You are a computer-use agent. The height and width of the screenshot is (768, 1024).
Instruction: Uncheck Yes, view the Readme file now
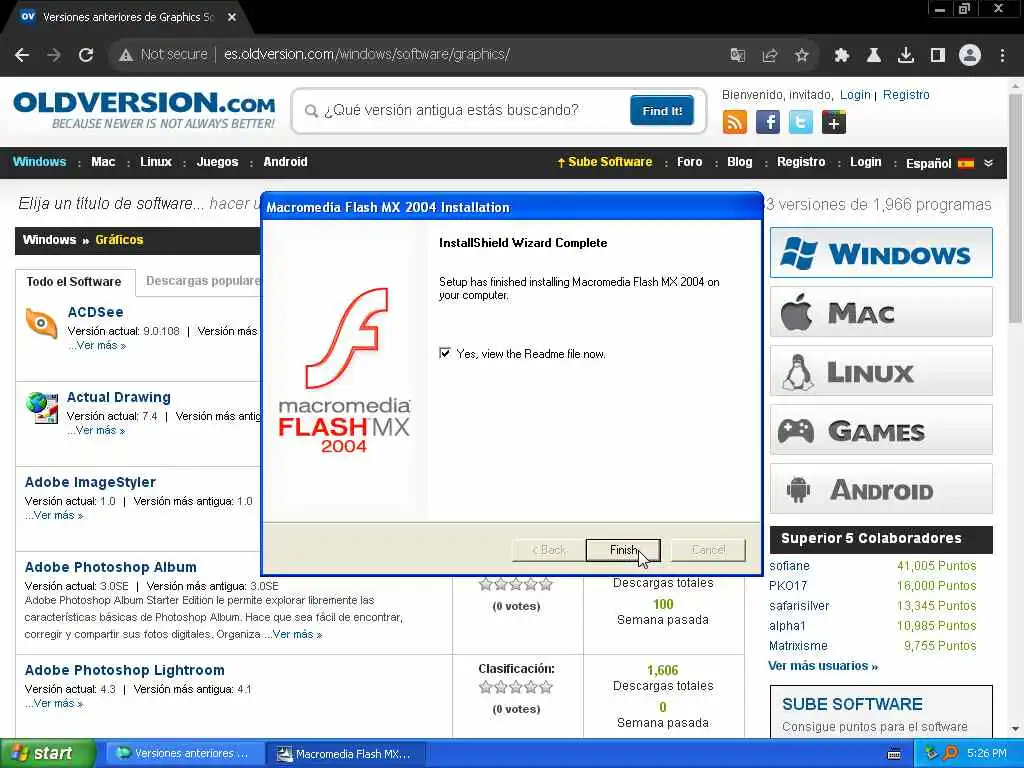pos(445,353)
